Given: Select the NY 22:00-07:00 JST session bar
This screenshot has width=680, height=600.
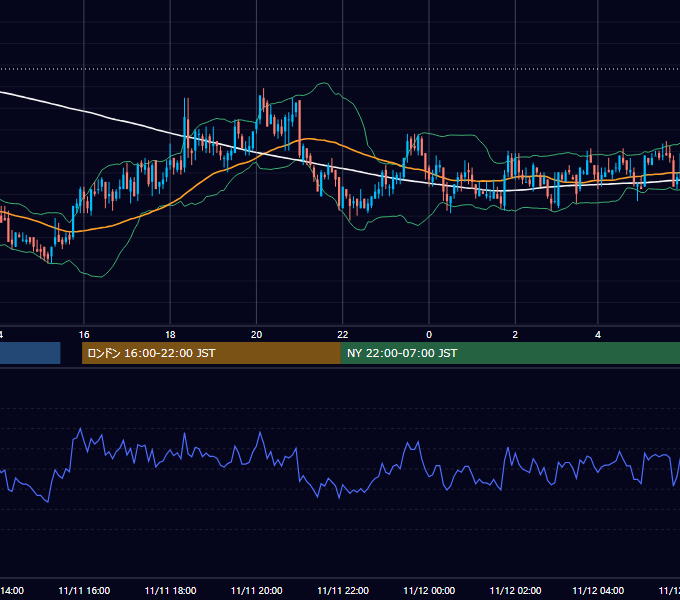Looking at the screenshot, I should click(x=510, y=353).
